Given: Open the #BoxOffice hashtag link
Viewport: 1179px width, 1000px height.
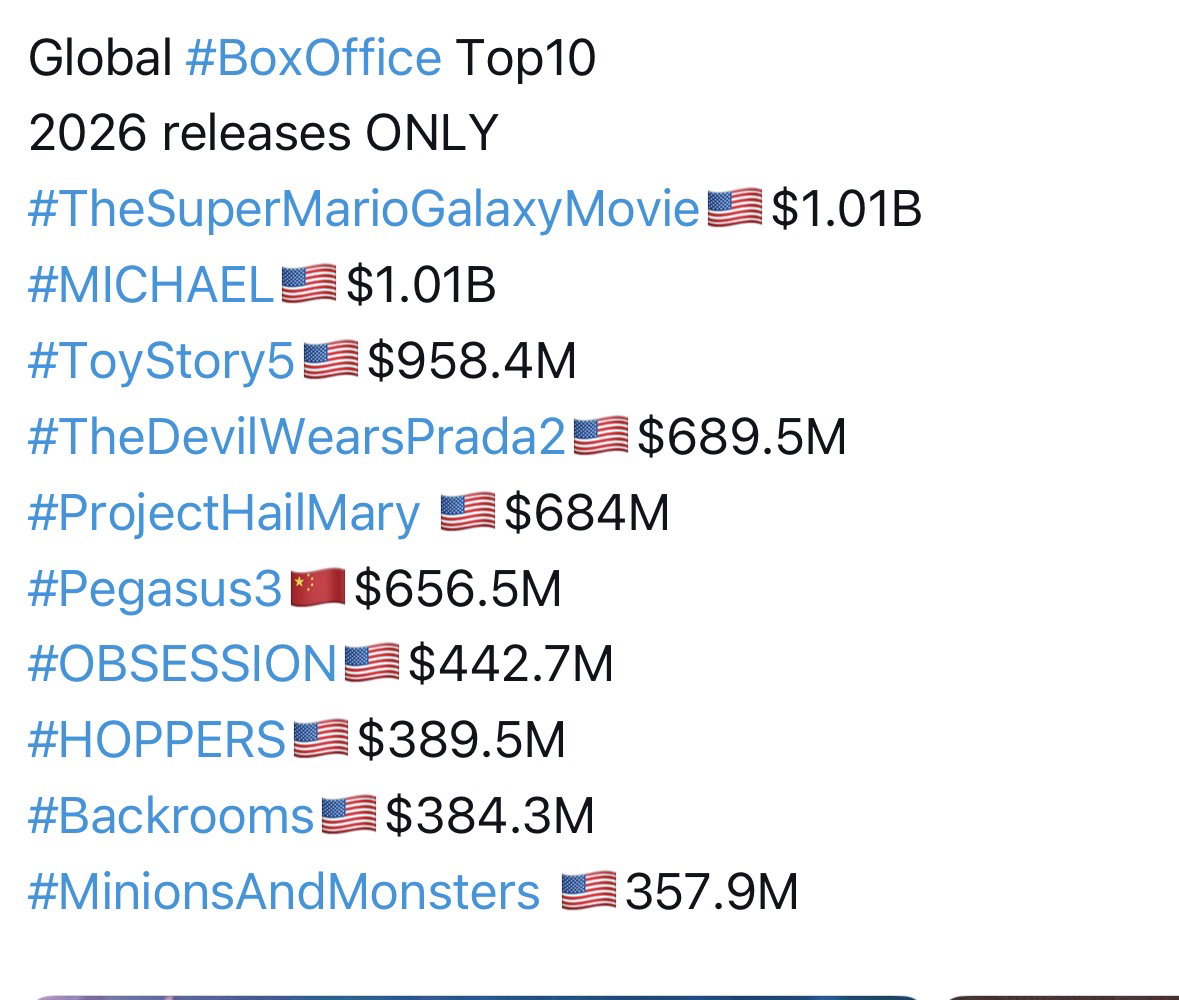Looking at the screenshot, I should tap(314, 58).
